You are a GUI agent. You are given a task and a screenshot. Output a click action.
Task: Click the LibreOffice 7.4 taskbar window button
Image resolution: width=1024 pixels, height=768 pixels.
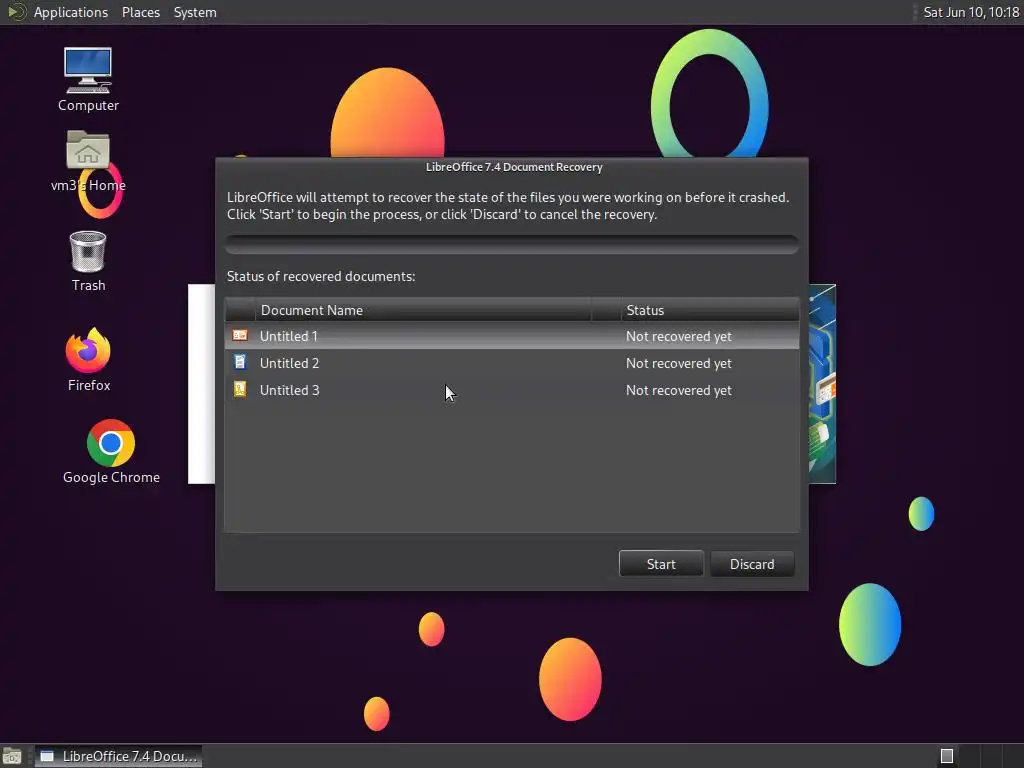click(x=118, y=756)
